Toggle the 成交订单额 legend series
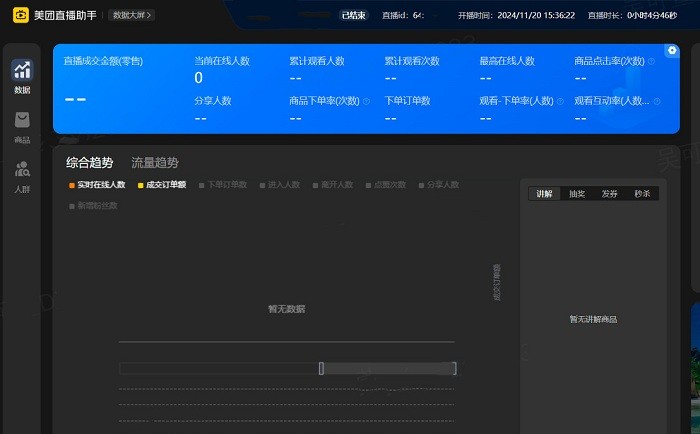The image size is (700, 434). tap(162, 185)
